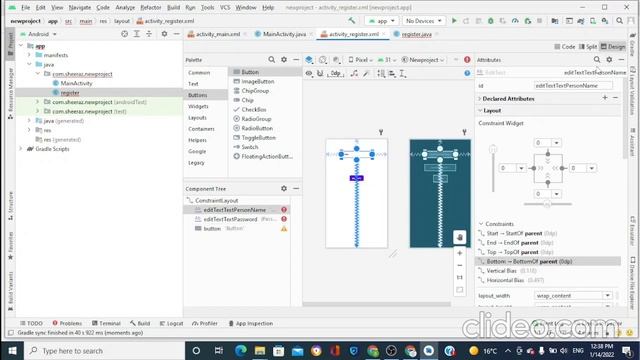Click the Windows Start button
Viewport: 640px width, 360px height.
click(x=12, y=351)
